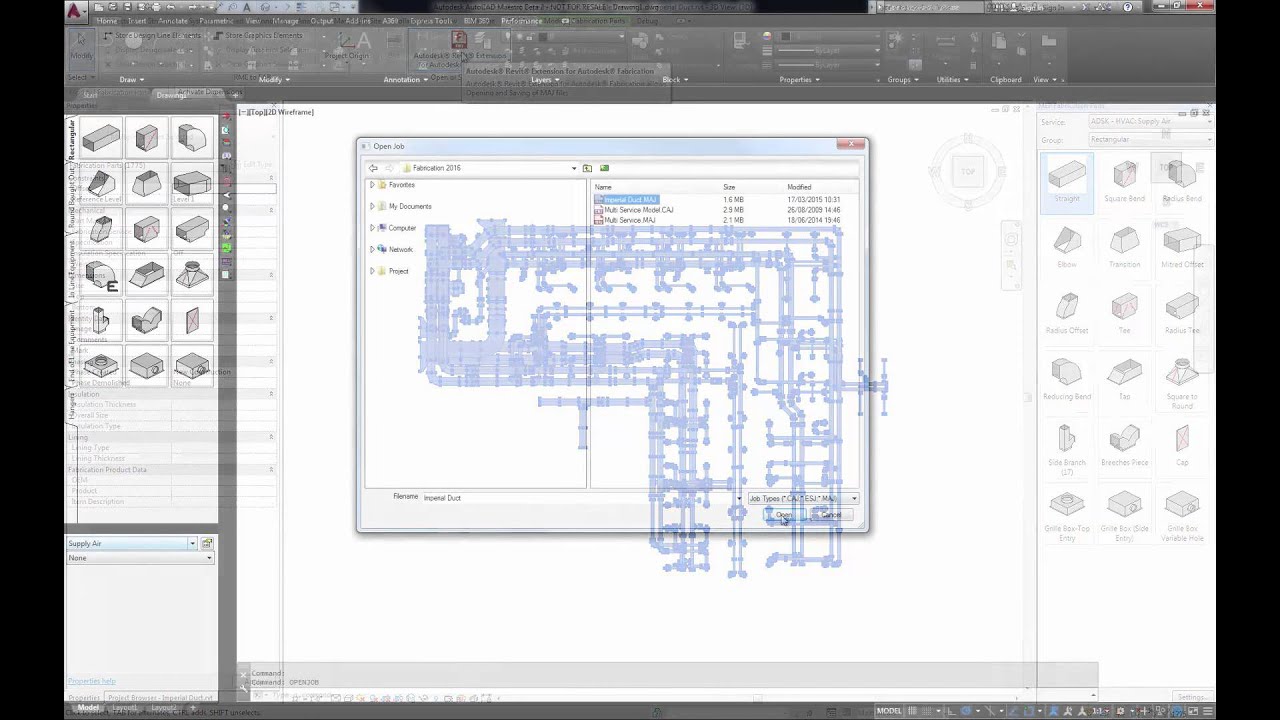This screenshot has height=720, width=1280.
Task: Select the Grille Box Variable Hole part
Action: point(1182,514)
